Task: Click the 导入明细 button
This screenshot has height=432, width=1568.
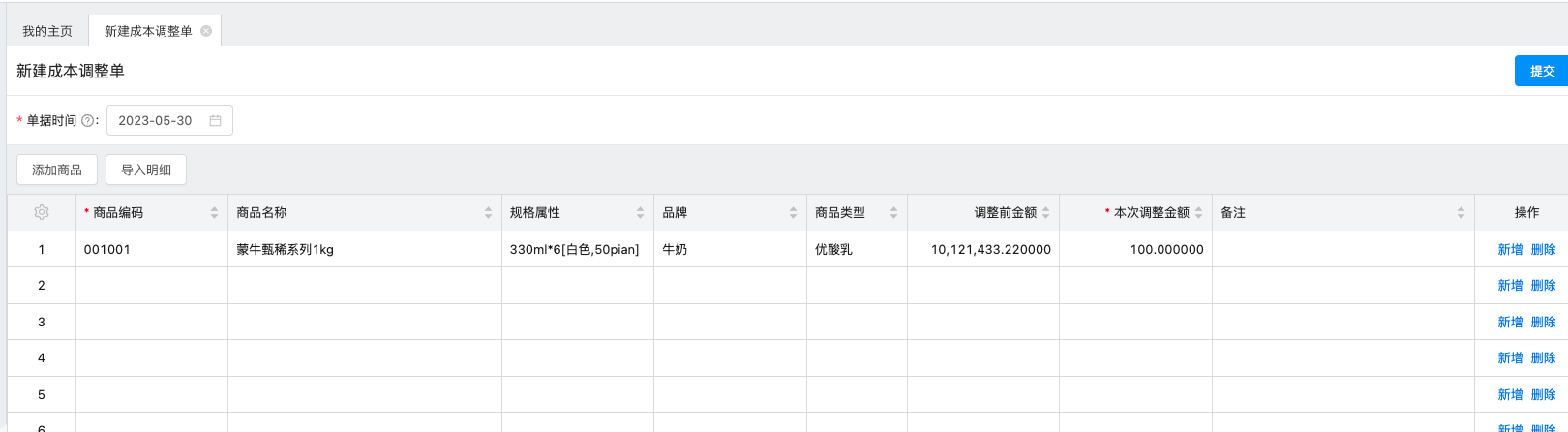Action: [x=146, y=170]
